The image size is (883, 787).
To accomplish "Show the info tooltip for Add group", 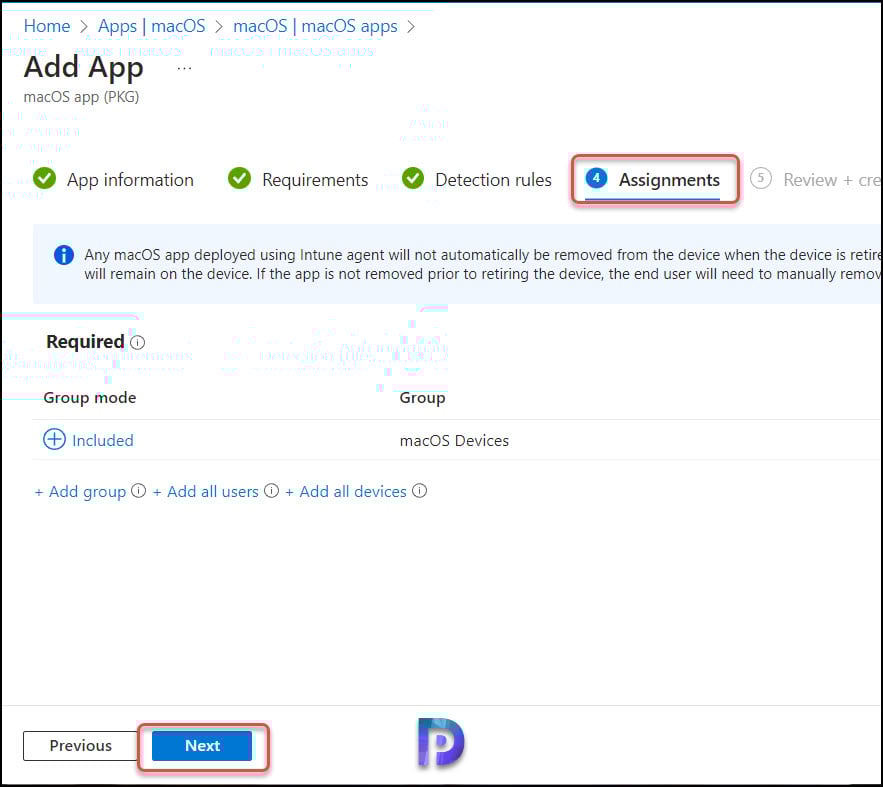I will (139, 491).
